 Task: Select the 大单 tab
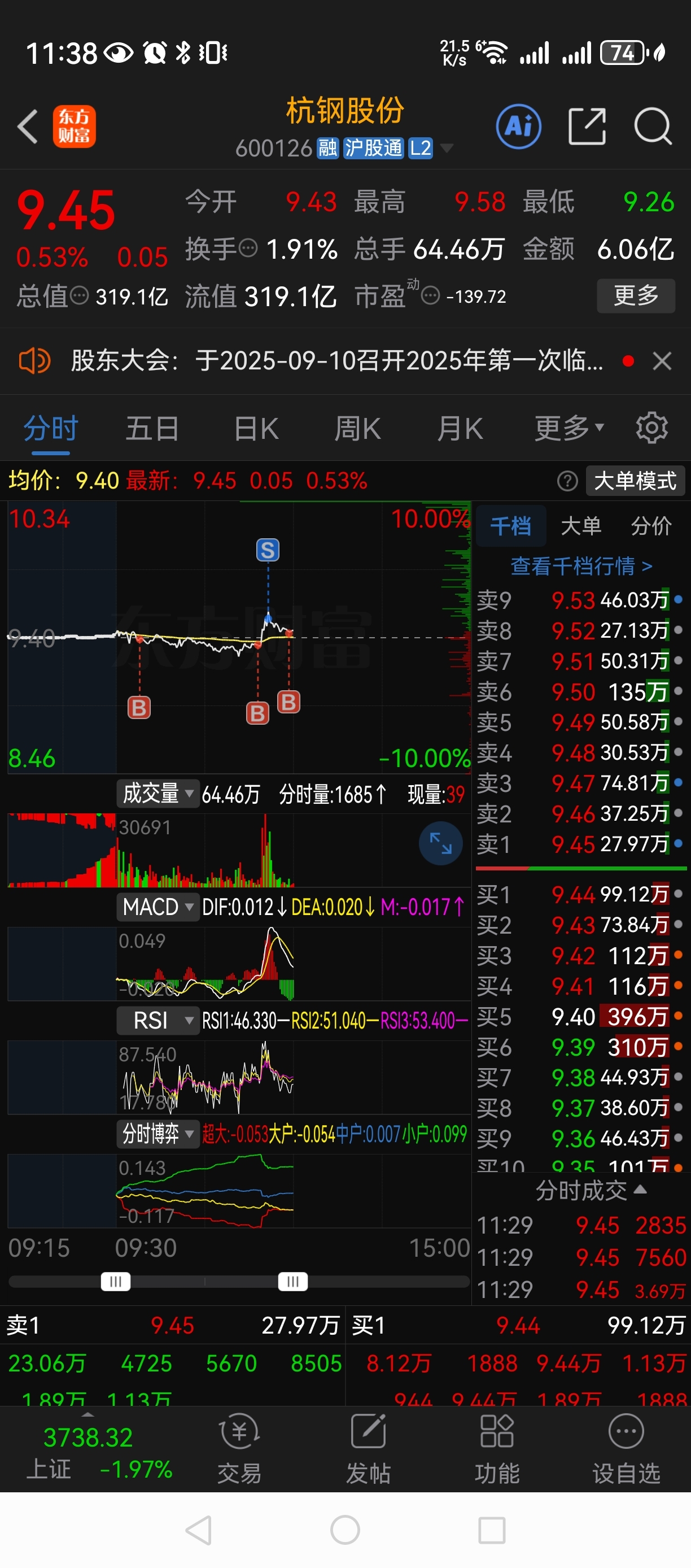coord(580,525)
